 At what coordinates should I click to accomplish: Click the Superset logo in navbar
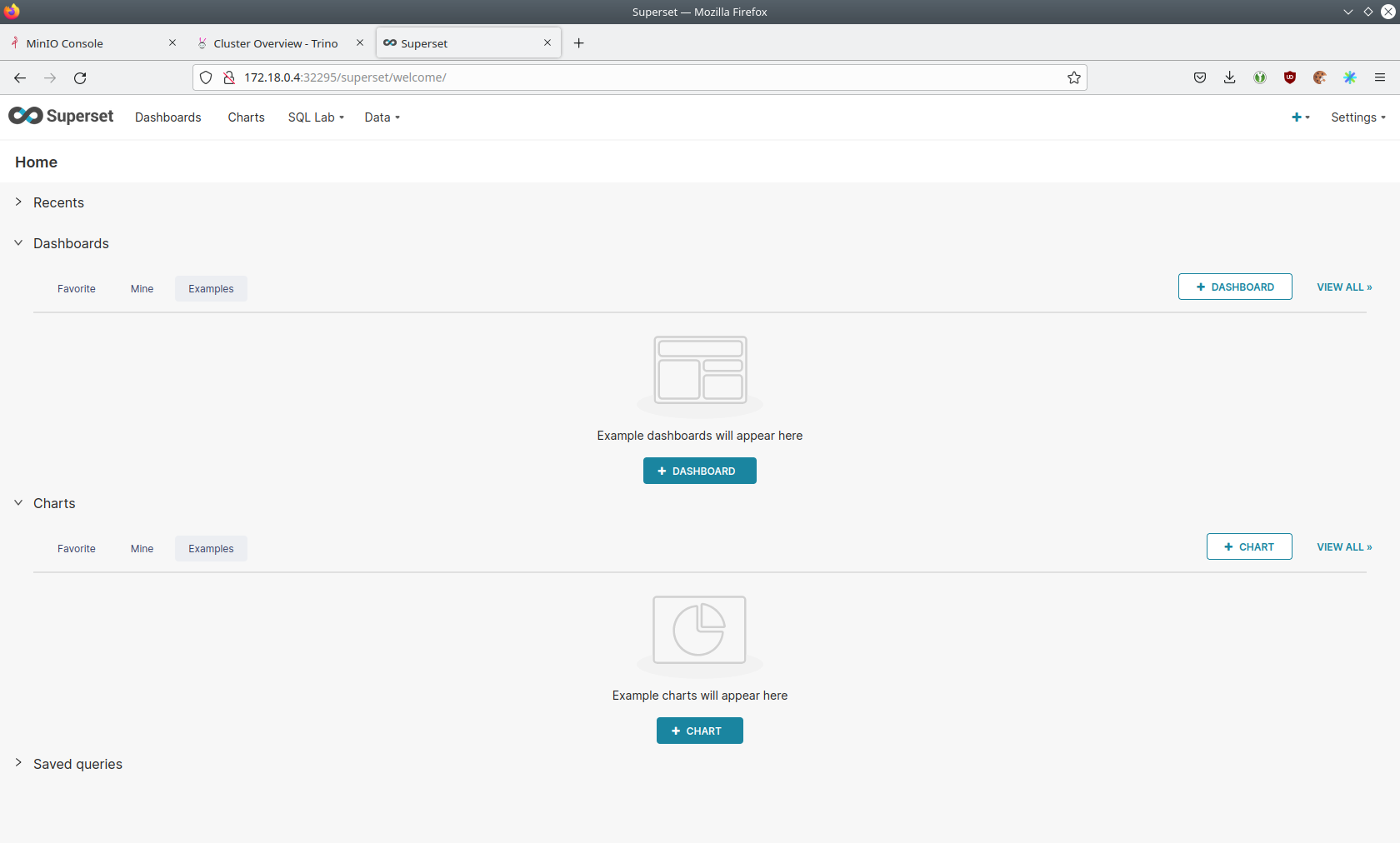point(61,117)
